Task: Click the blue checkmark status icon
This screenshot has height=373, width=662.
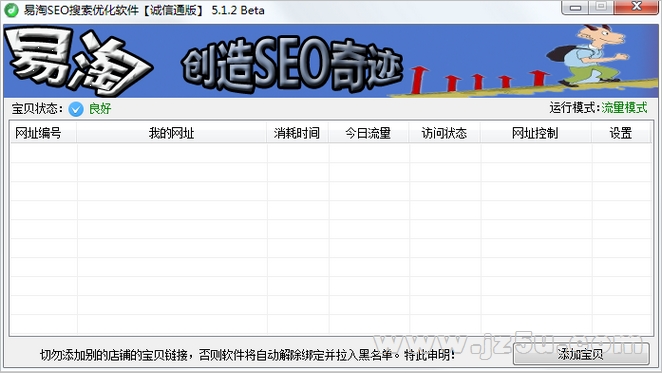Action: click(x=76, y=109)
